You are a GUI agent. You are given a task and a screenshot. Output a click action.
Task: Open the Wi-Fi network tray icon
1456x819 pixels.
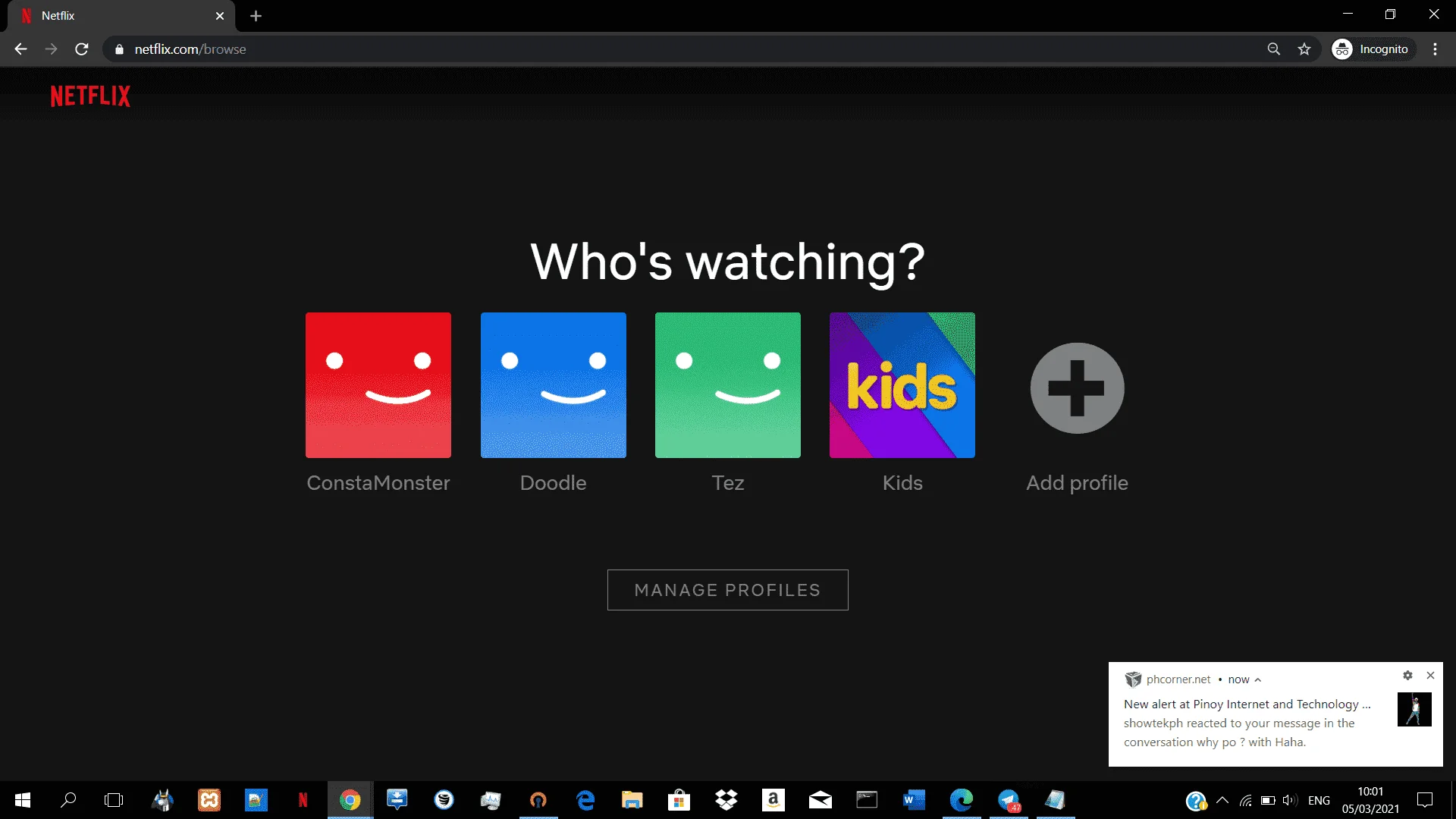coord(1246,800)
